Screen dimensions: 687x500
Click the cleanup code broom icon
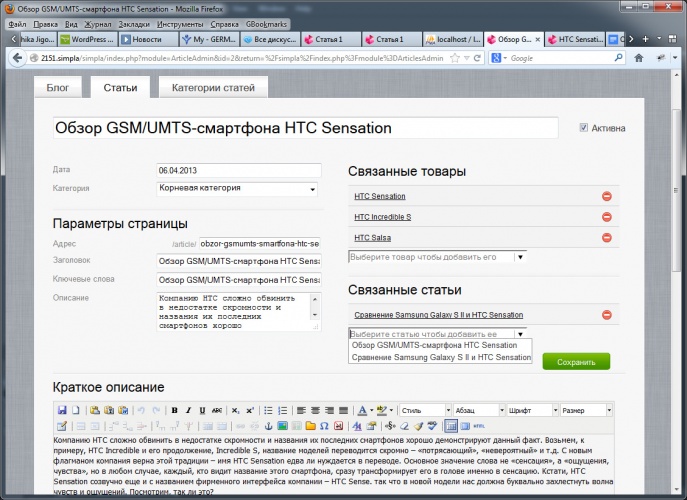tap(418, 426)
